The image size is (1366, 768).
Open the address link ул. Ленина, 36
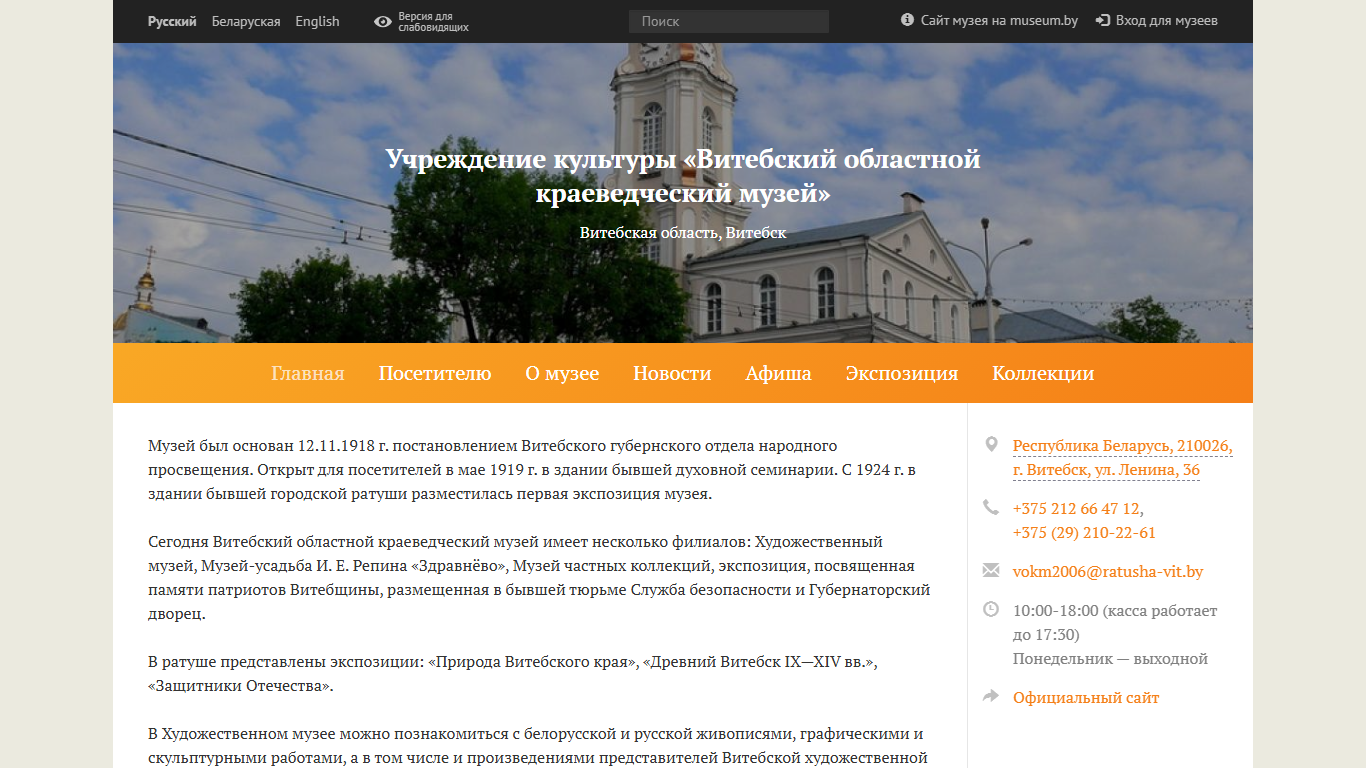click(x=1122, y=458)
